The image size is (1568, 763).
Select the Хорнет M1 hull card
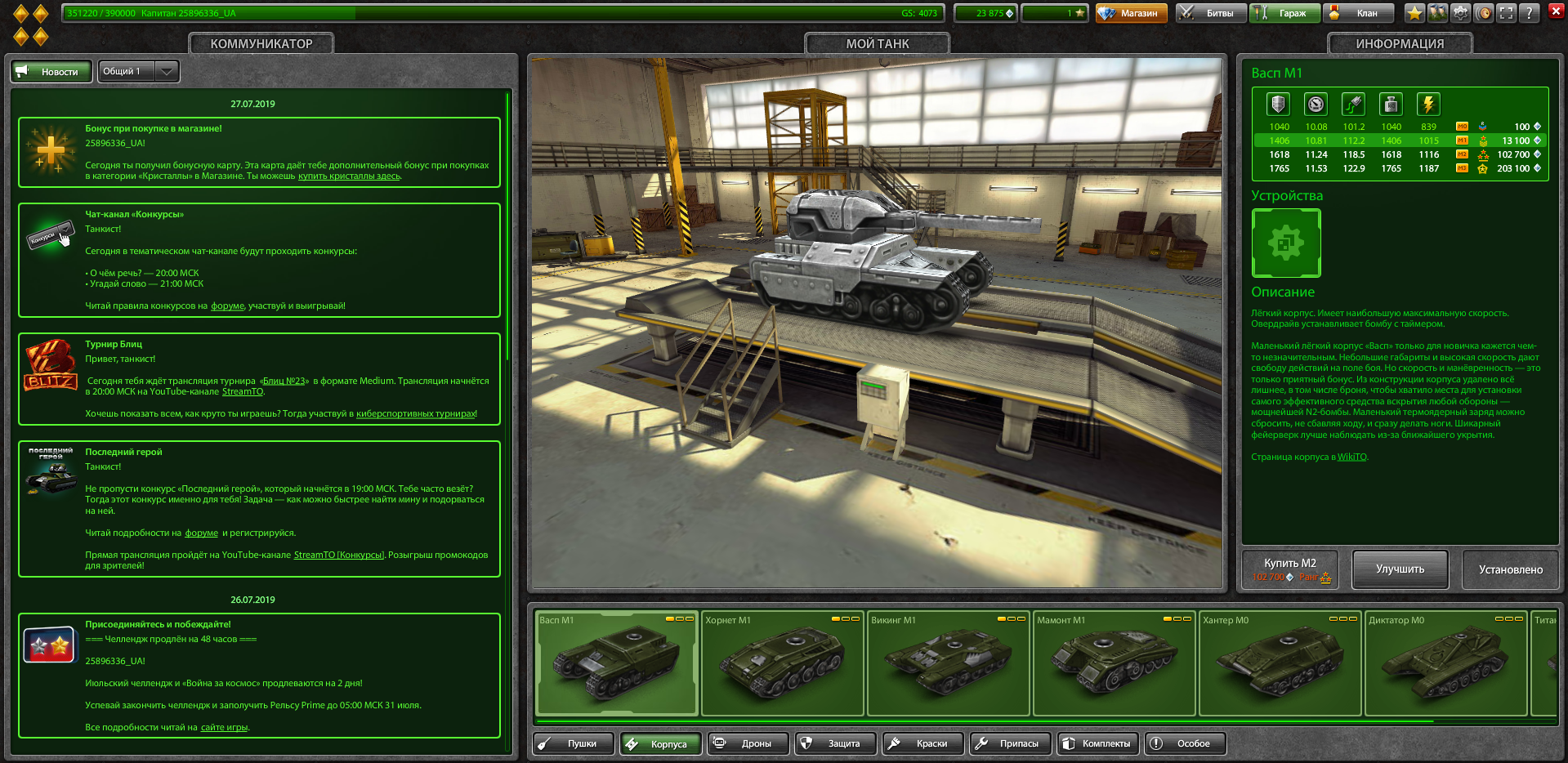click(x=783, y=663)
